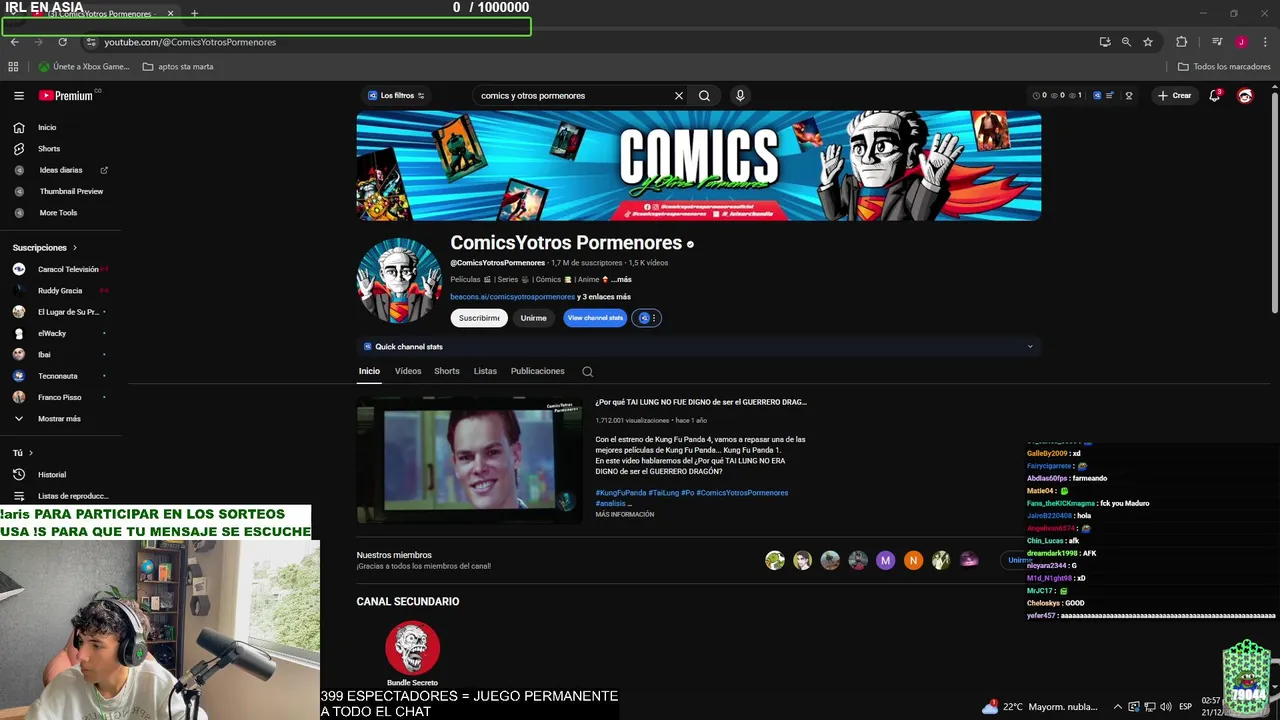
Task: Open the Únete a Xbox Game bookmark
Action: point(84,67)
